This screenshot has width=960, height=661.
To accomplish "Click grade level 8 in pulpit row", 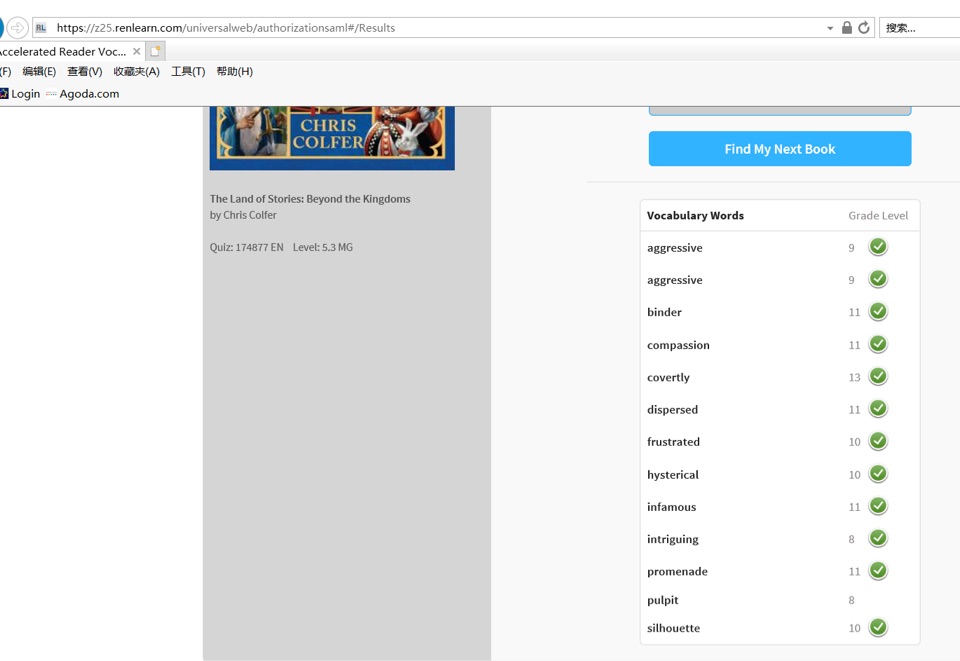I will pos(852,600).
